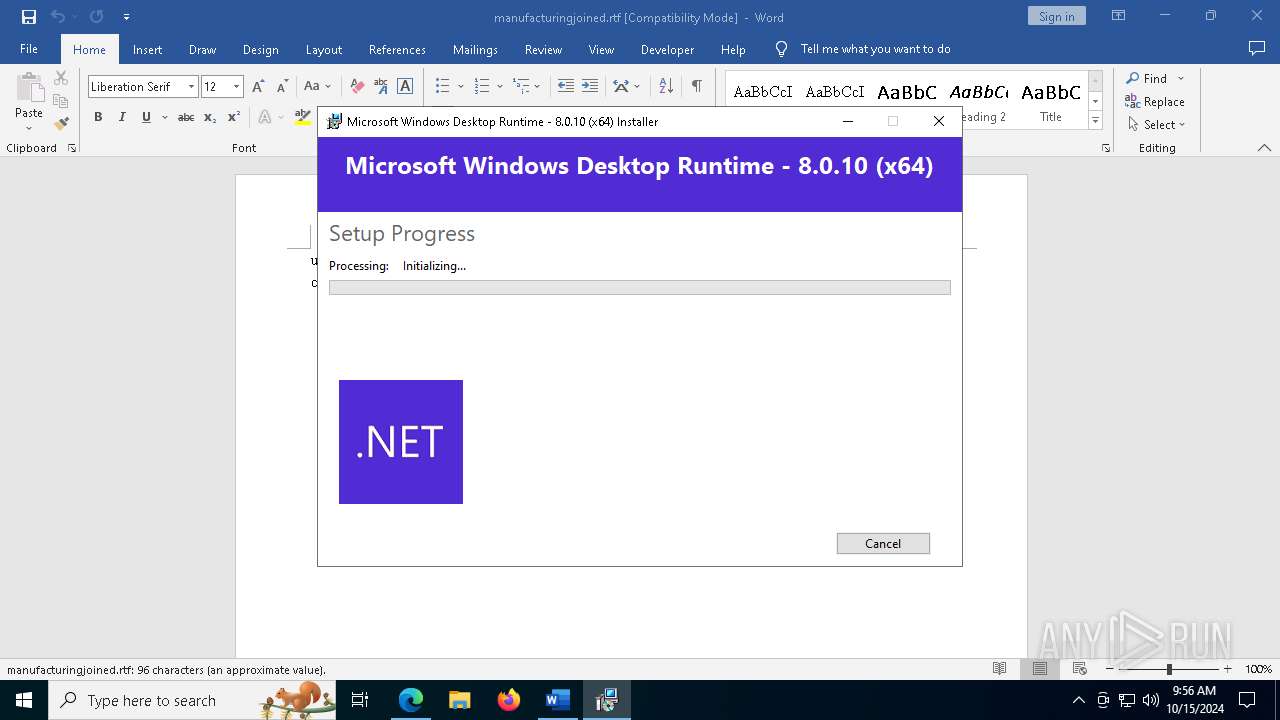Open bullet library dropdown arrow

461,87
